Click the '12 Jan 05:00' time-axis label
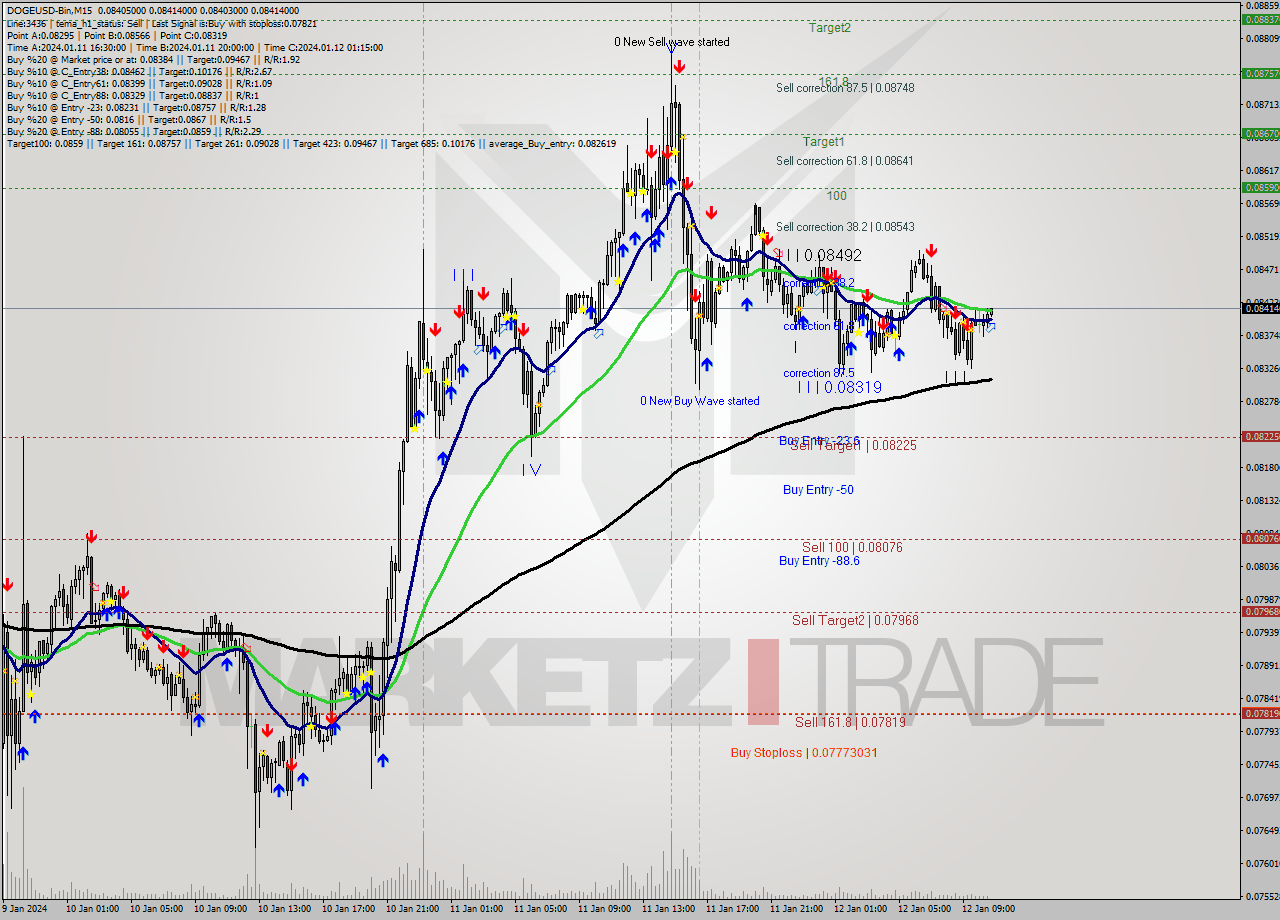 coord(924,909)
